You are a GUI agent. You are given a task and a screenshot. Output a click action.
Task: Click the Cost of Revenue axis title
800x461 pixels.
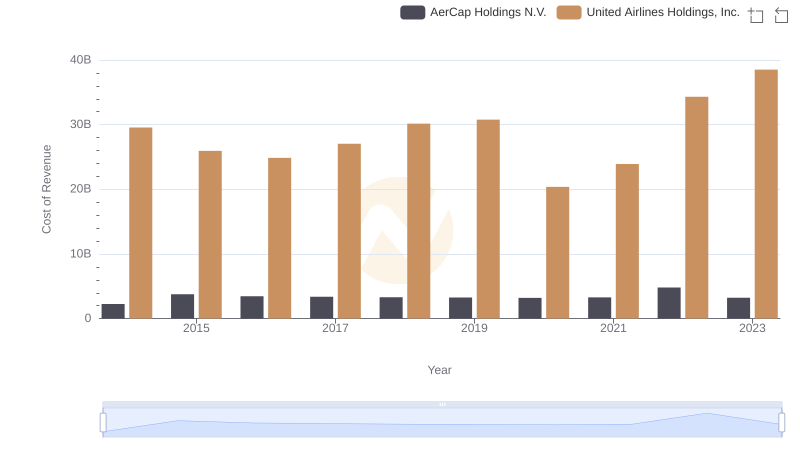[46, 189]
